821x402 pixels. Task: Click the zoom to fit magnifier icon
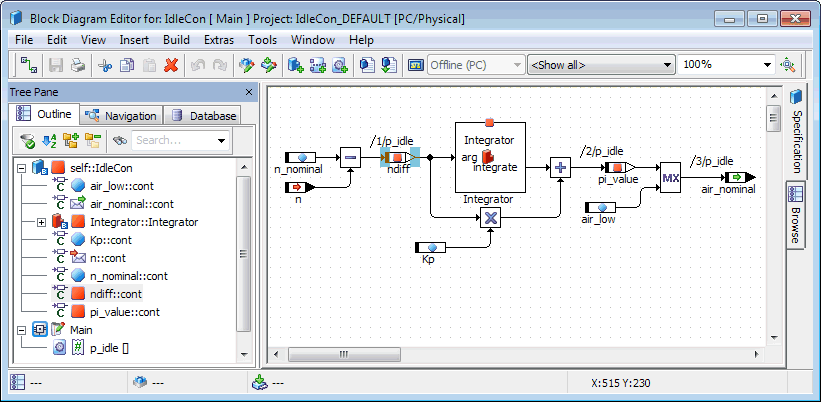tap(787, 65)
